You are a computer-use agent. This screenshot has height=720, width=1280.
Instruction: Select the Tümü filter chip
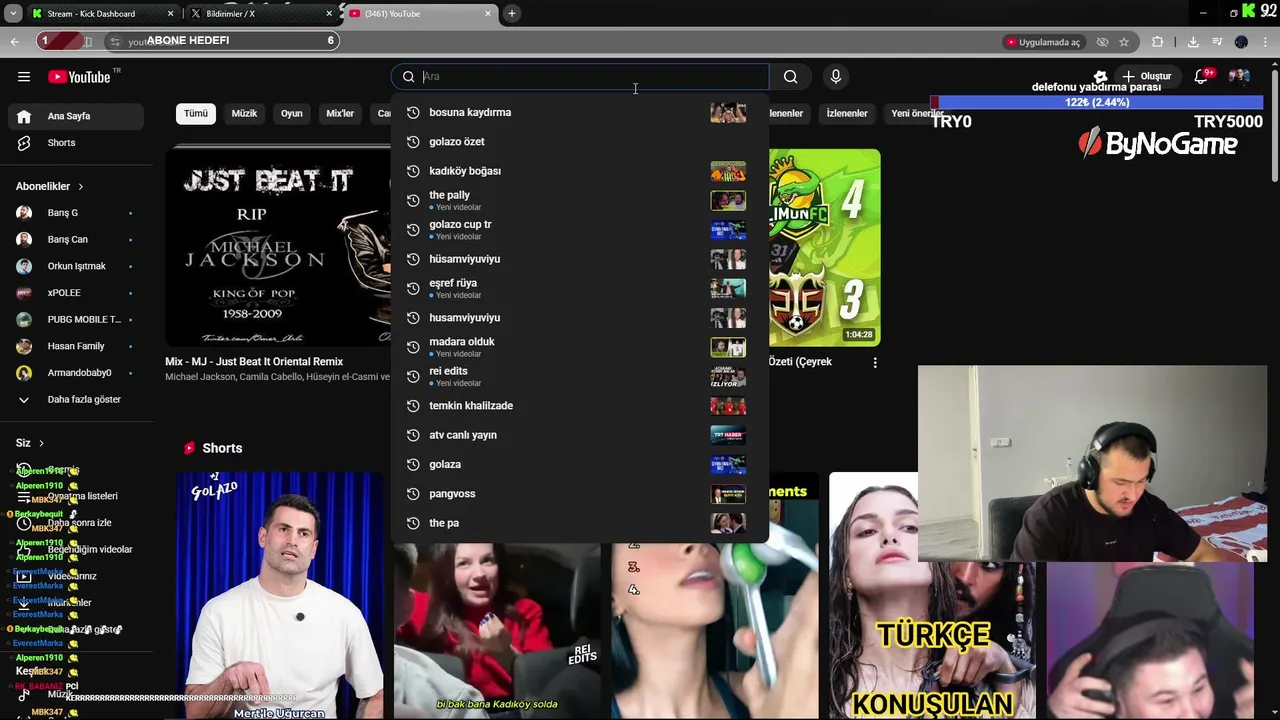click(196, 114)
